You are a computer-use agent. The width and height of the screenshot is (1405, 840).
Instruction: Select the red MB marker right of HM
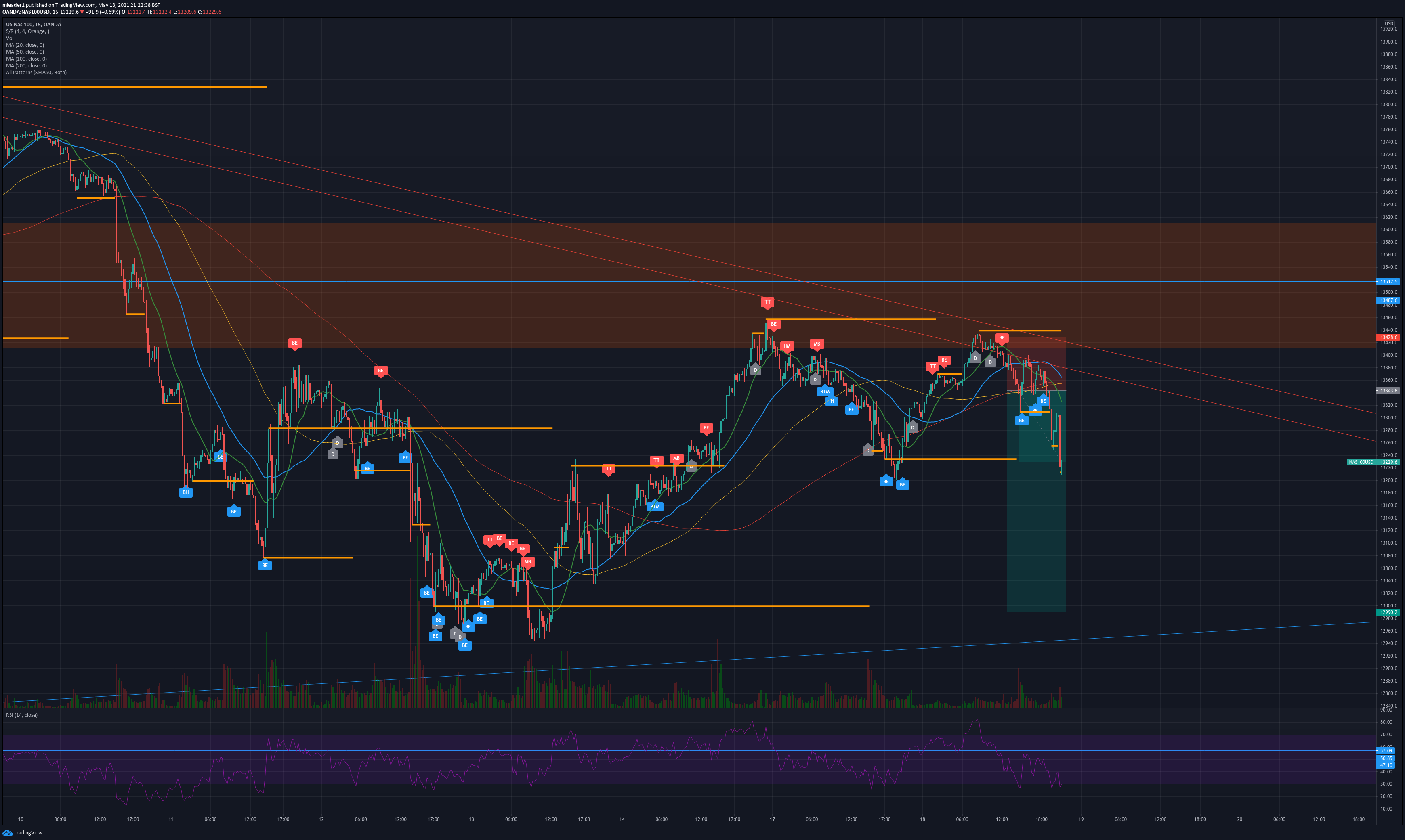pos(816,344)
